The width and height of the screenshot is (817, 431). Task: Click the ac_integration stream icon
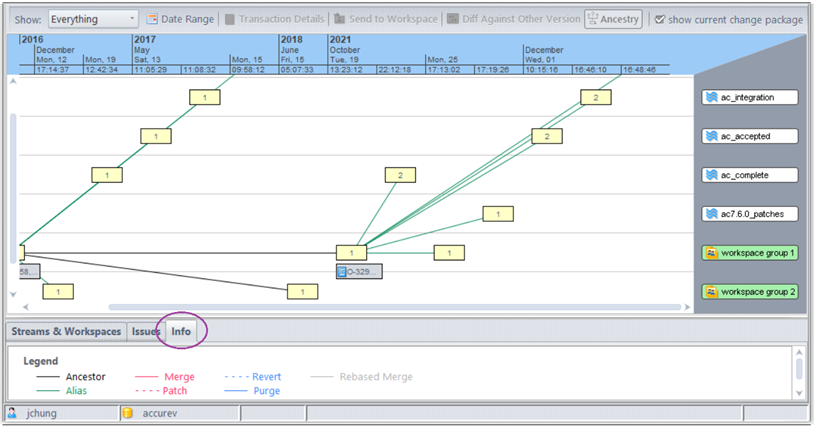[x=711, y=98]
